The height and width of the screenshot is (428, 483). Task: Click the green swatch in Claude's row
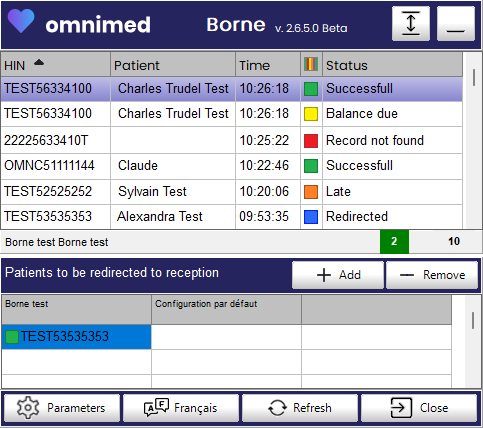point(311,166)
